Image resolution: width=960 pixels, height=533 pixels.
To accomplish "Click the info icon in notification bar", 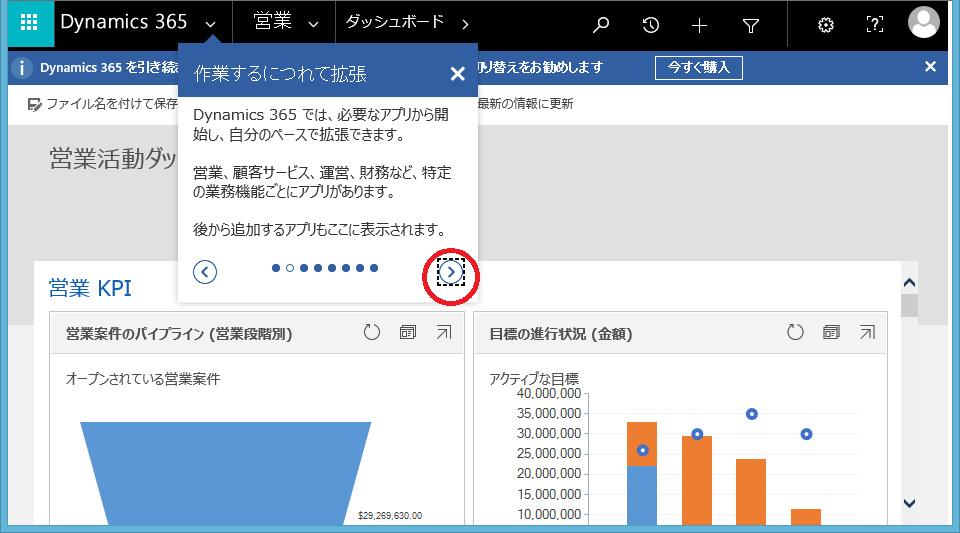I will pyautogui.click(x=22, y=67).
